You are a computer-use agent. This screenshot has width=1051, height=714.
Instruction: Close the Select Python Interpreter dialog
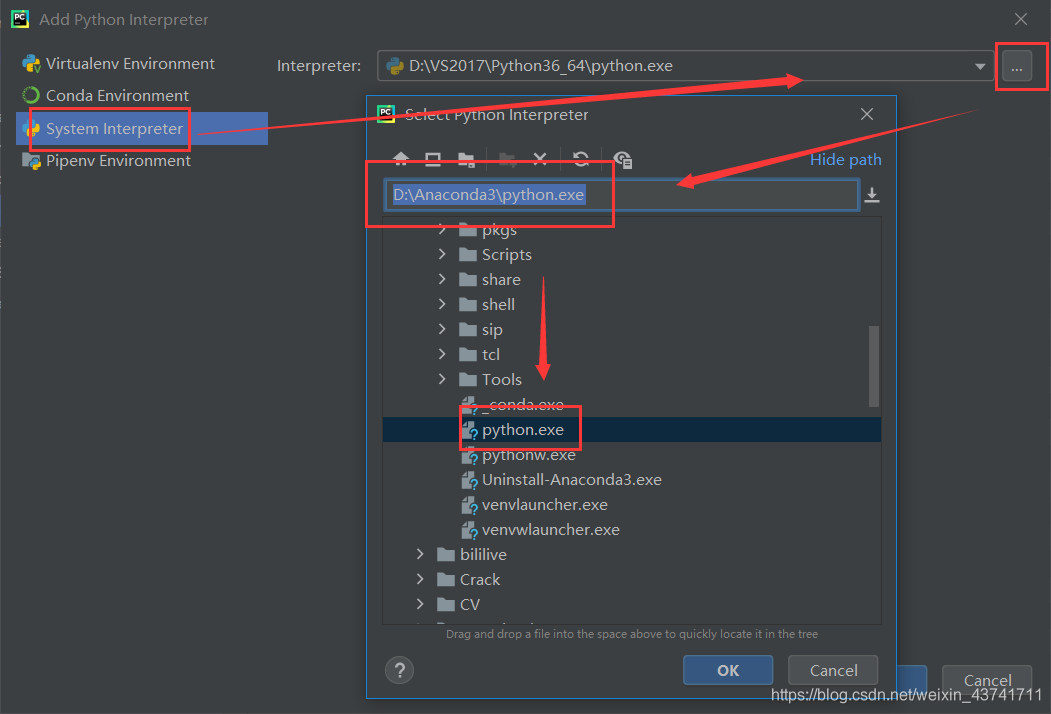867,115
